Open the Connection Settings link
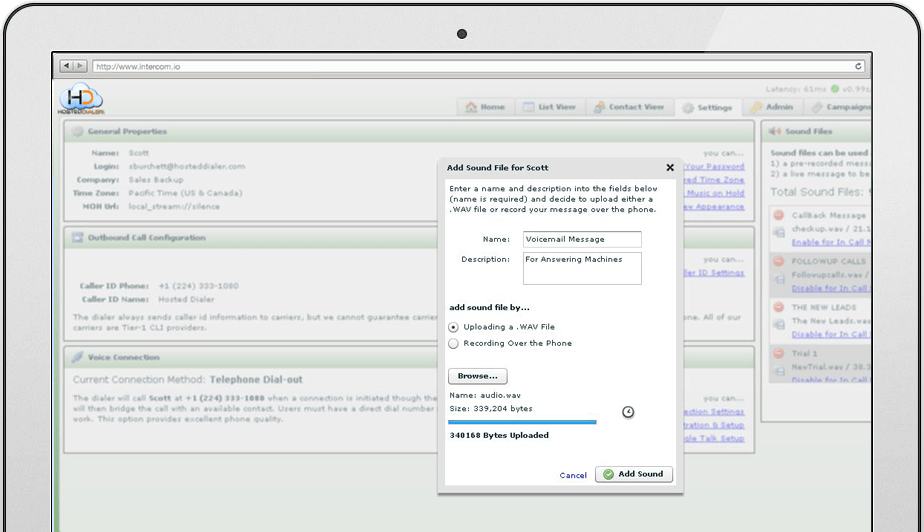 tap(714, 411)
